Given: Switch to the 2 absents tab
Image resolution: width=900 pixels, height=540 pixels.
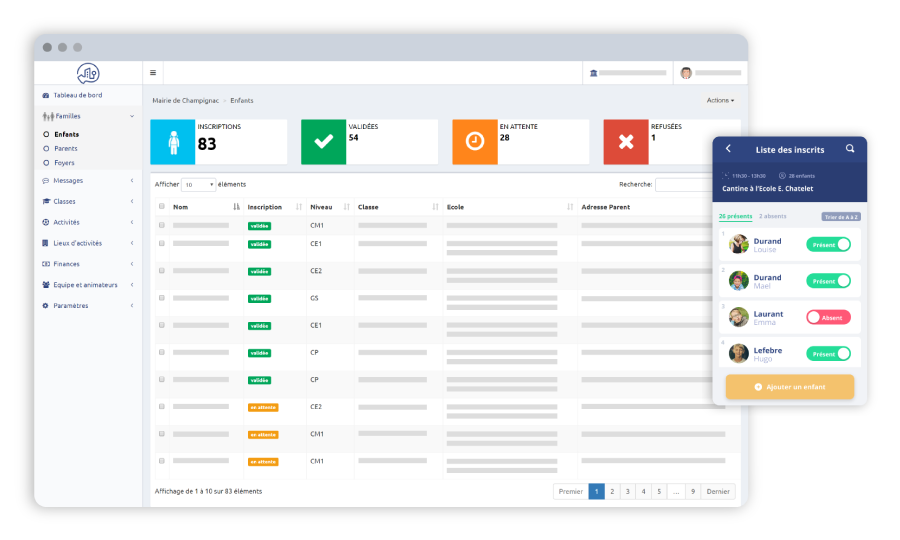Looking at the screenshot, I should (x=773, y=216).
